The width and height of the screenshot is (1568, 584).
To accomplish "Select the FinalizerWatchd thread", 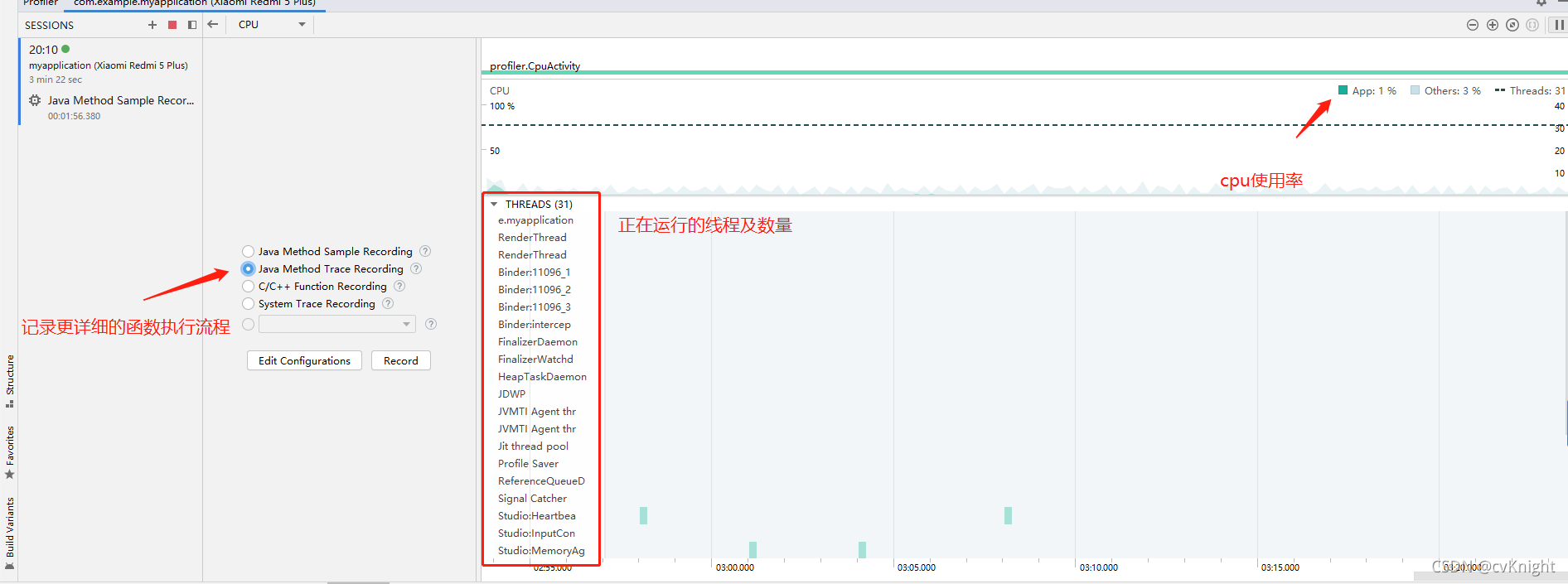I will pyautogui.click(x=535, y=360).
